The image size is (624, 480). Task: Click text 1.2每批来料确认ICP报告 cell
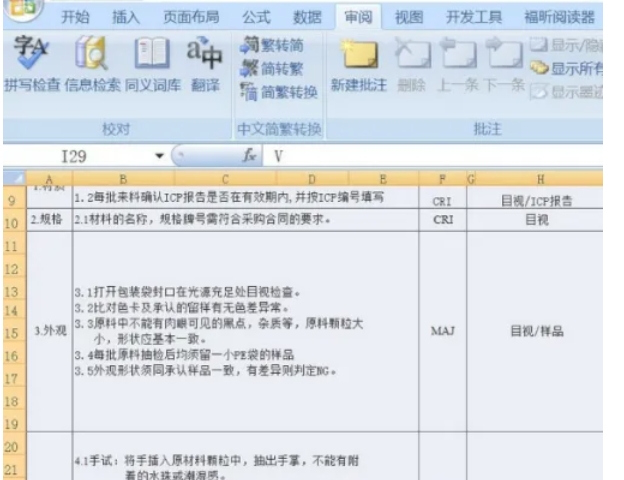pos(246,198)
